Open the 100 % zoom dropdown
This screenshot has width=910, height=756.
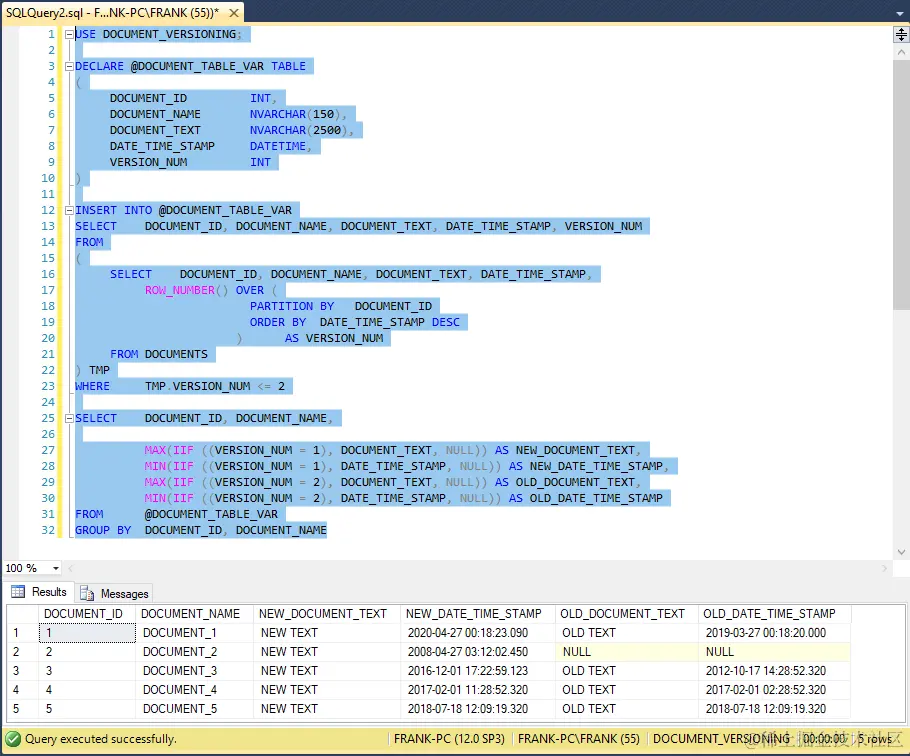(56, 568)
